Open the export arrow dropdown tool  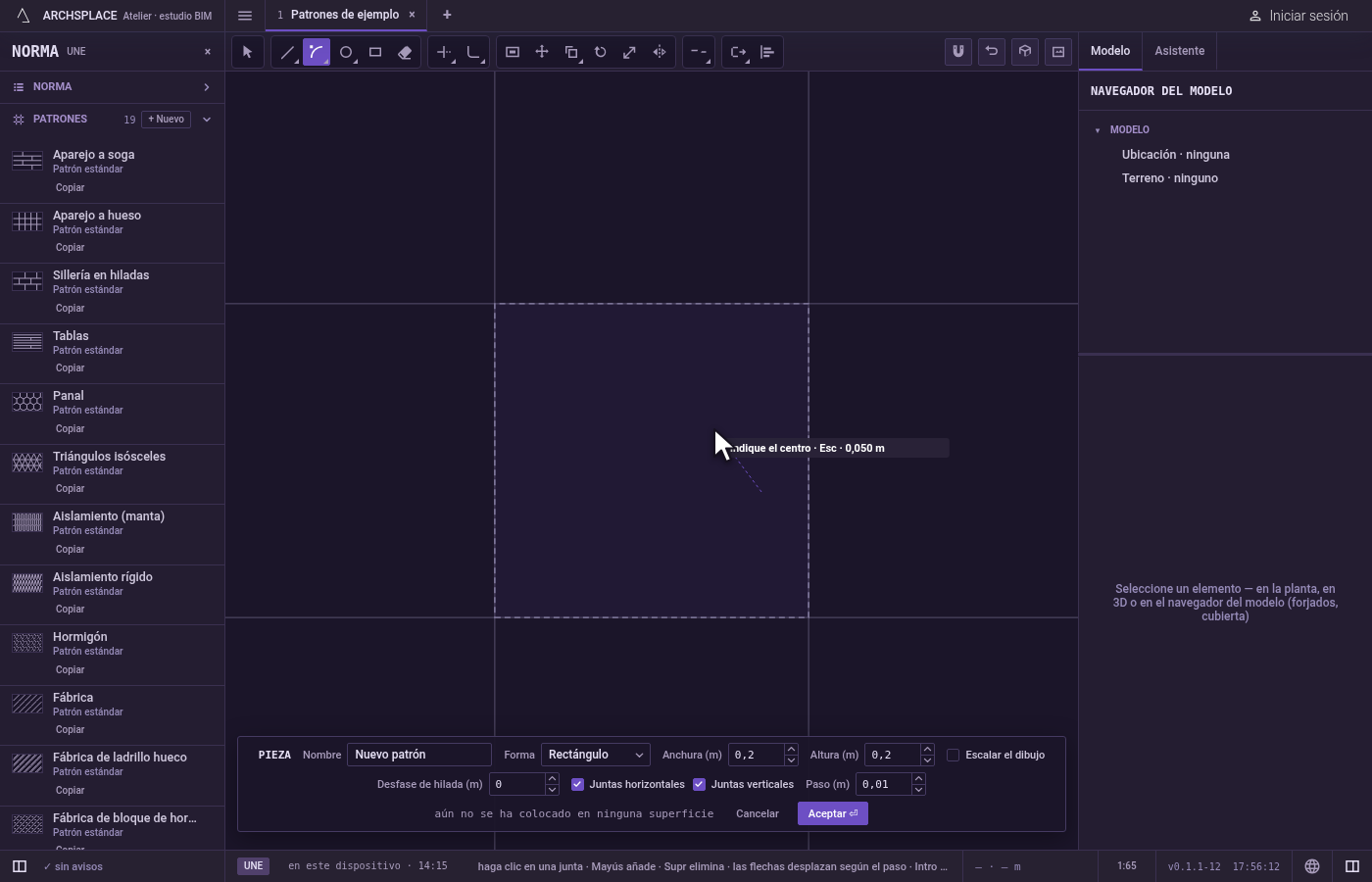pos(738,52)
